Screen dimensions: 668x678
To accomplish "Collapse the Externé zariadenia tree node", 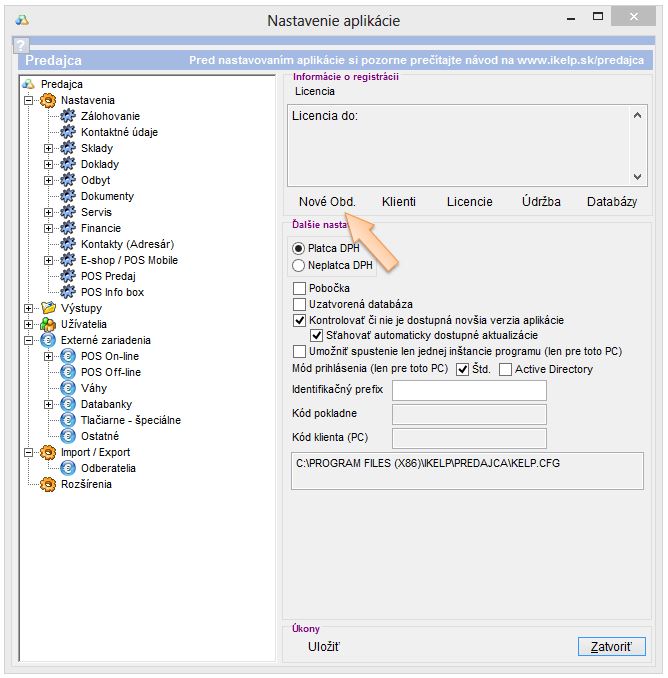I will [x=28, y=340].
